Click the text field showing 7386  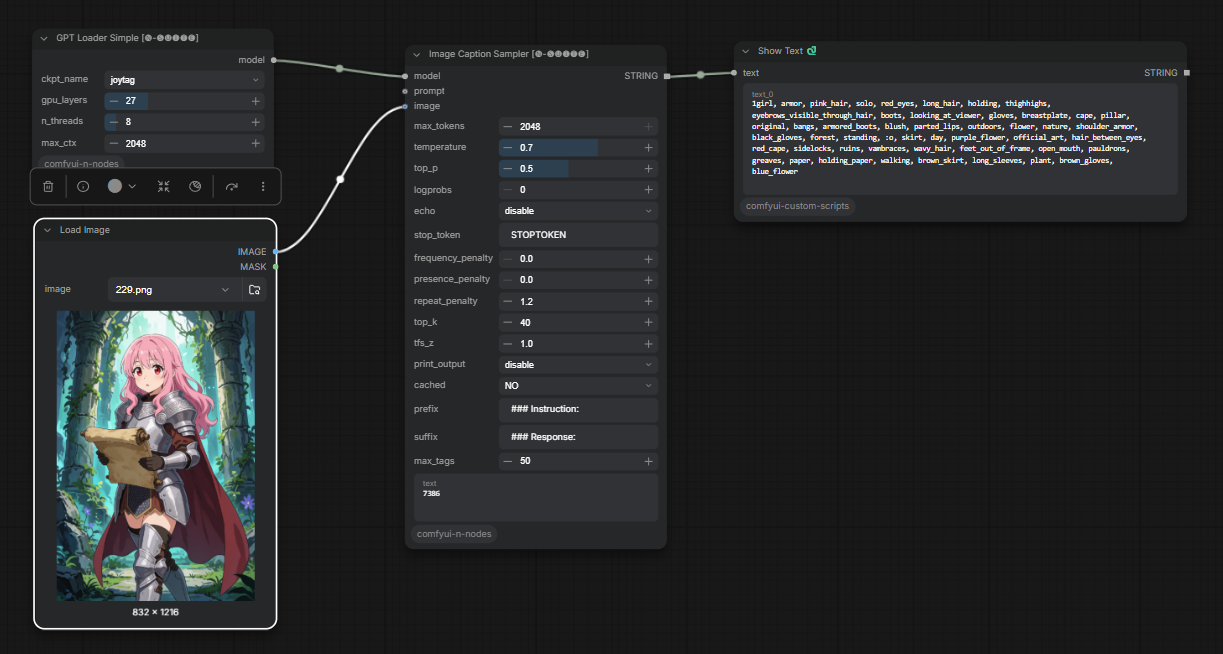pyautogui.click(x=536, y=497)
